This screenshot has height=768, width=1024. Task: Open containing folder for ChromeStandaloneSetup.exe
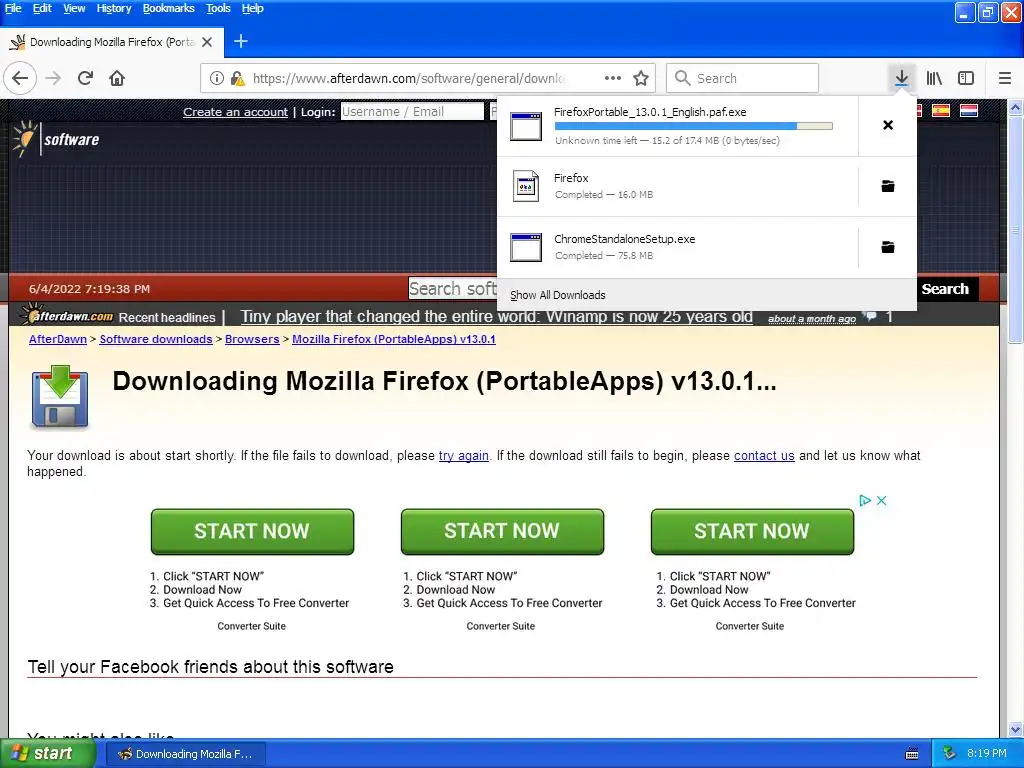888,247
